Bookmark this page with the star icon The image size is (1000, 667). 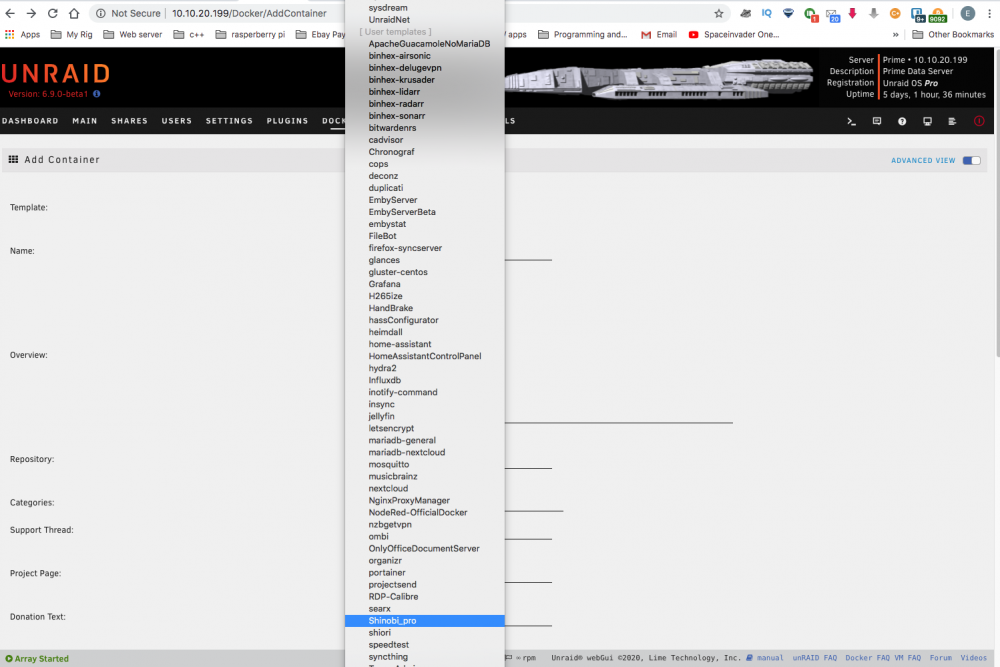[x=719, y=13]
